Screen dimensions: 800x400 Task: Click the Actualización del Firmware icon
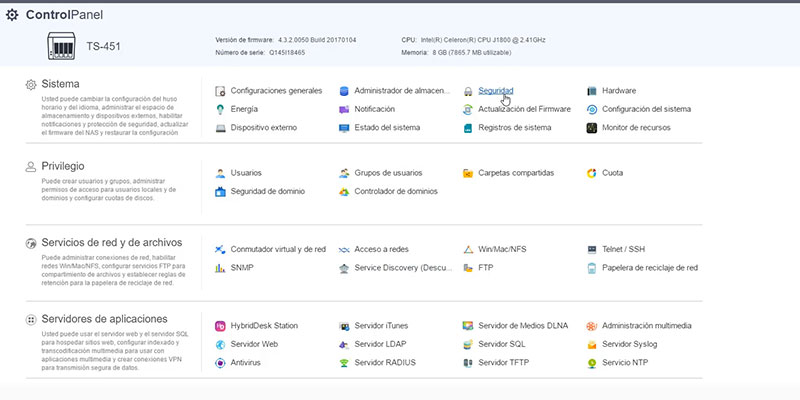[x=468, y=109]
